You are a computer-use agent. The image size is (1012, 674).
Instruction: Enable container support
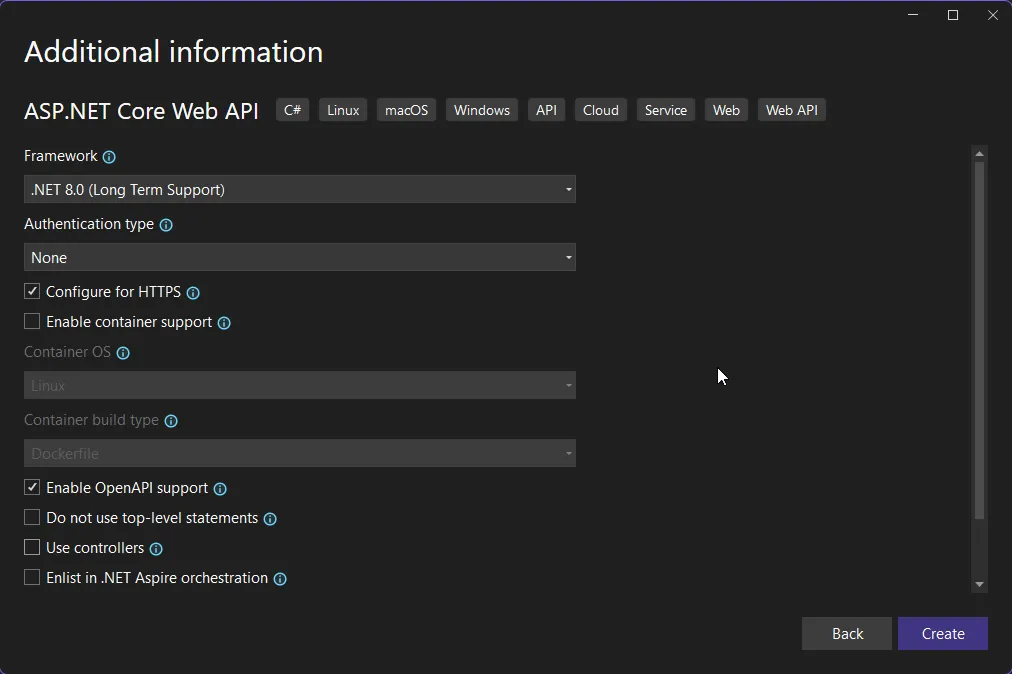[x=31, y=322]
